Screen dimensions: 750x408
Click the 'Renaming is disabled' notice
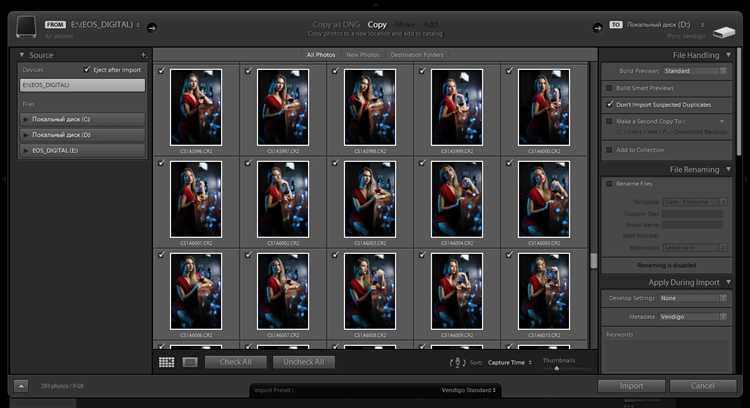coord(666,265)
